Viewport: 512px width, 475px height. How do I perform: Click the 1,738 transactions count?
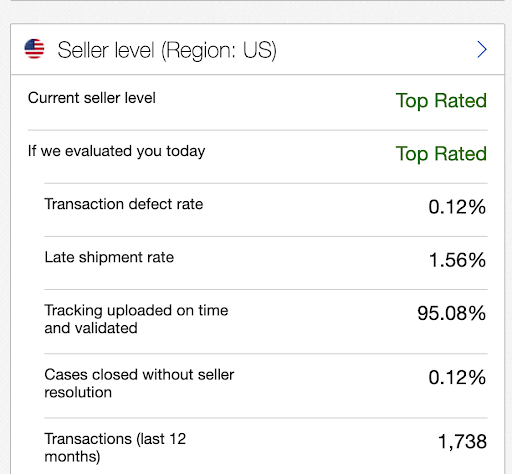pos(462,442)
